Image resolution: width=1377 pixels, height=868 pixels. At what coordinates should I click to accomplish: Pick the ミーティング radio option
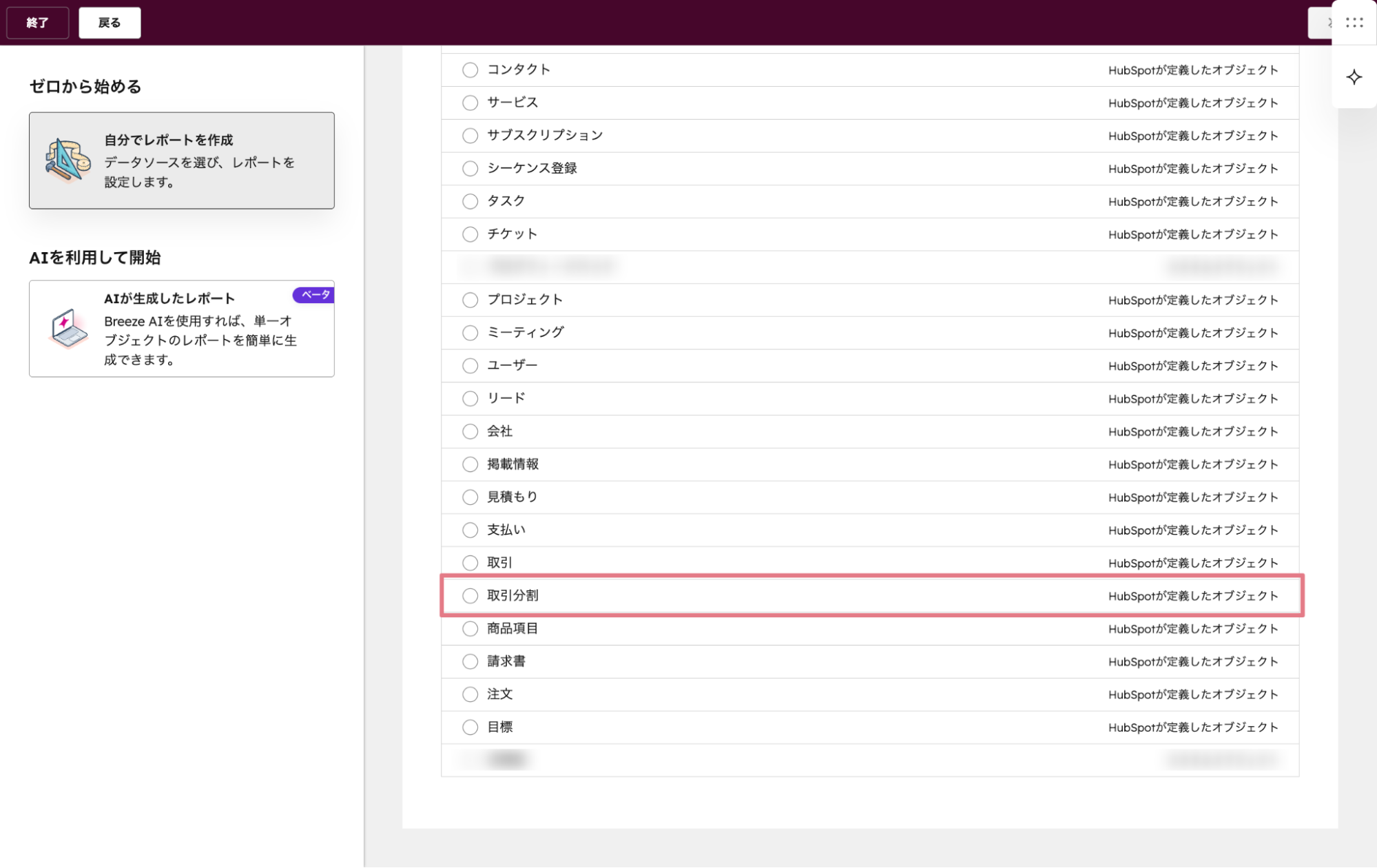coord(470,333)
